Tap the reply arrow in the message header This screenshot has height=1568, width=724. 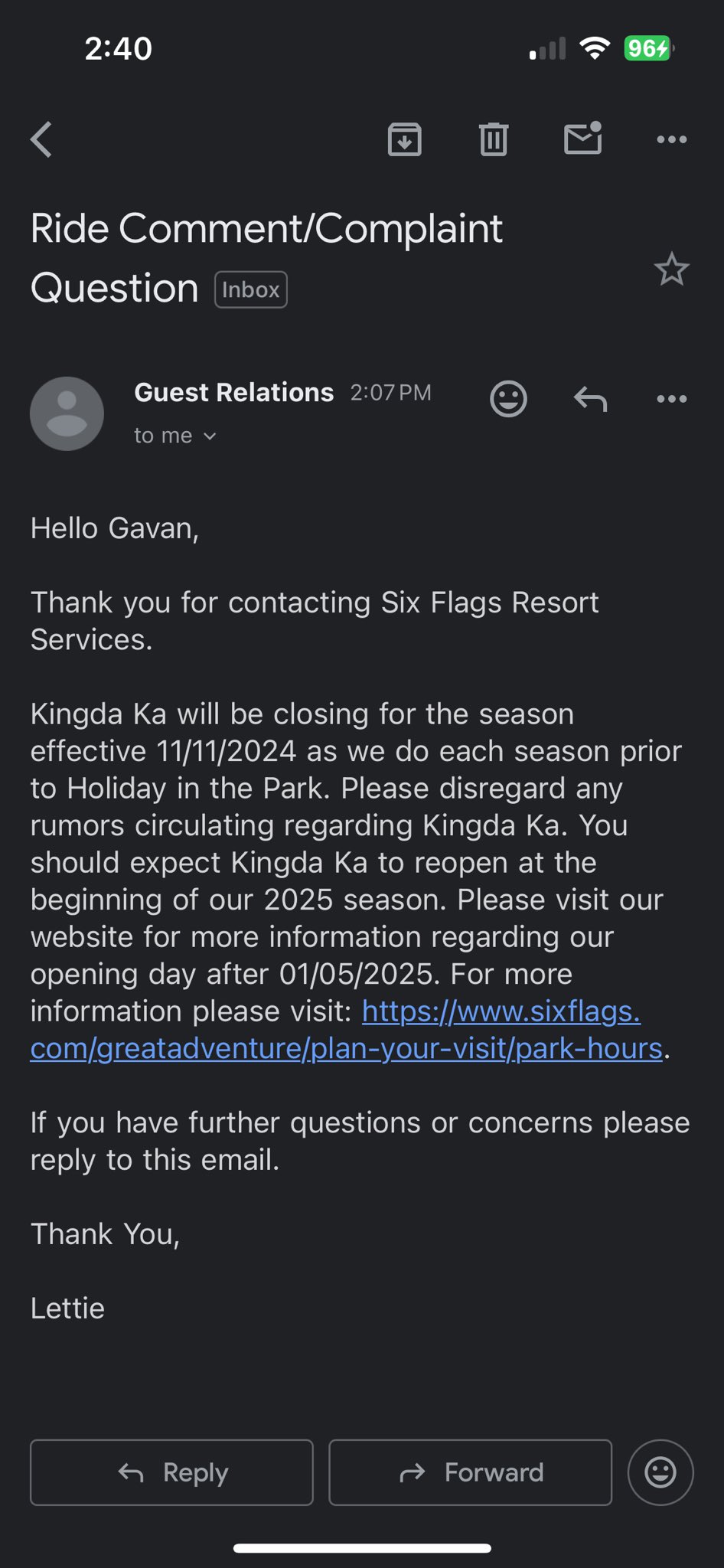[590, 398]
